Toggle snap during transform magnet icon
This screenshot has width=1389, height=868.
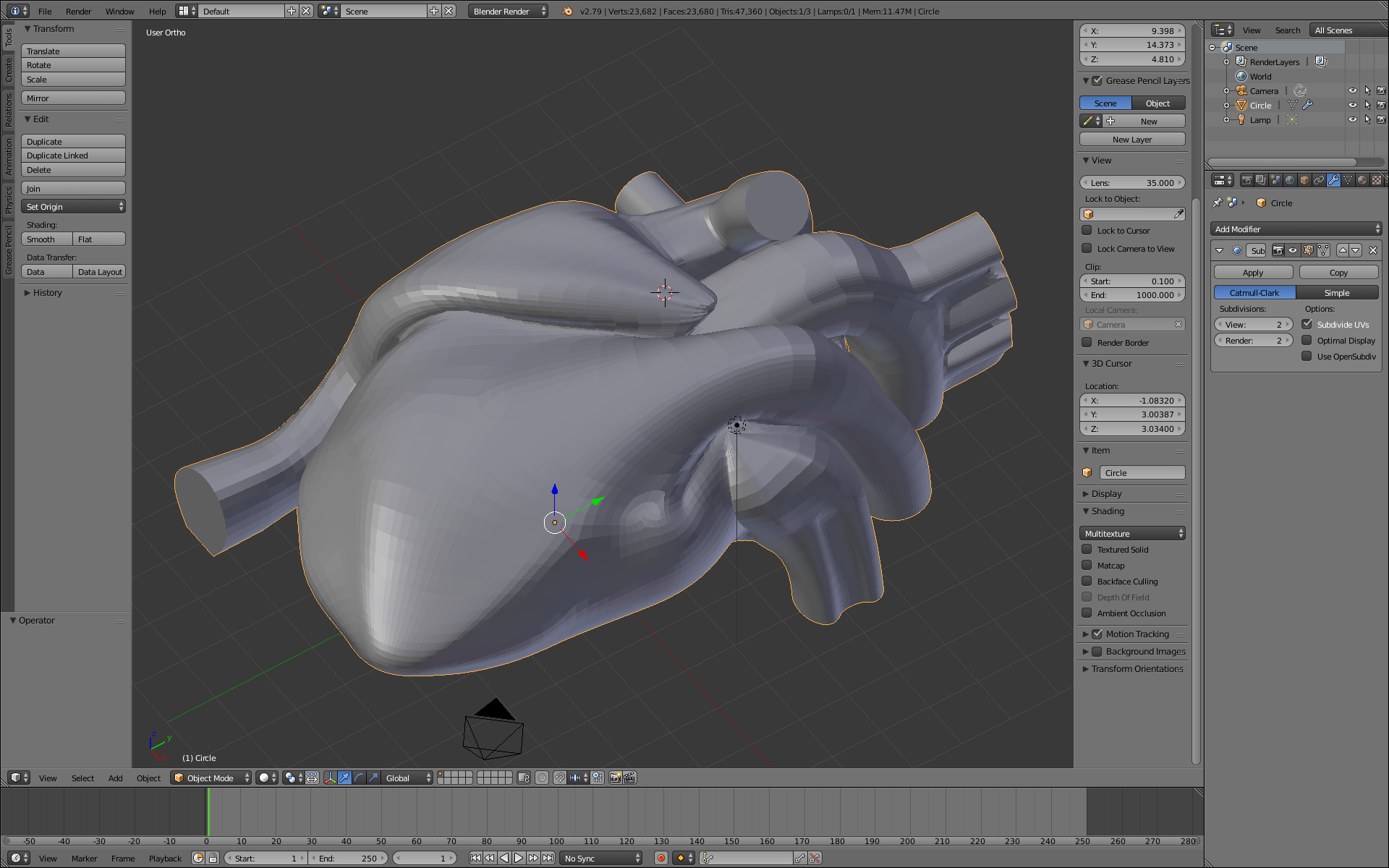click(559, 778)
